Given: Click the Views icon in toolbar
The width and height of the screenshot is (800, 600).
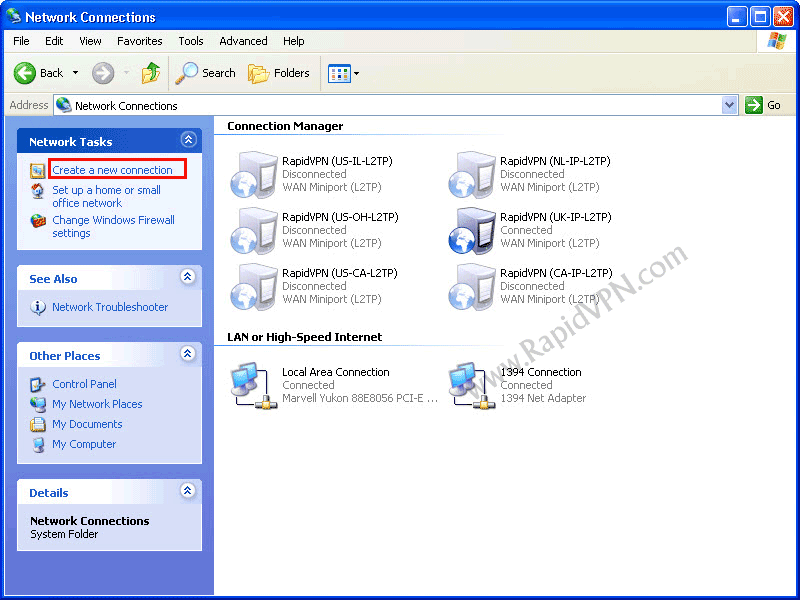Looking at the screenshot, I should coord(339,73).
